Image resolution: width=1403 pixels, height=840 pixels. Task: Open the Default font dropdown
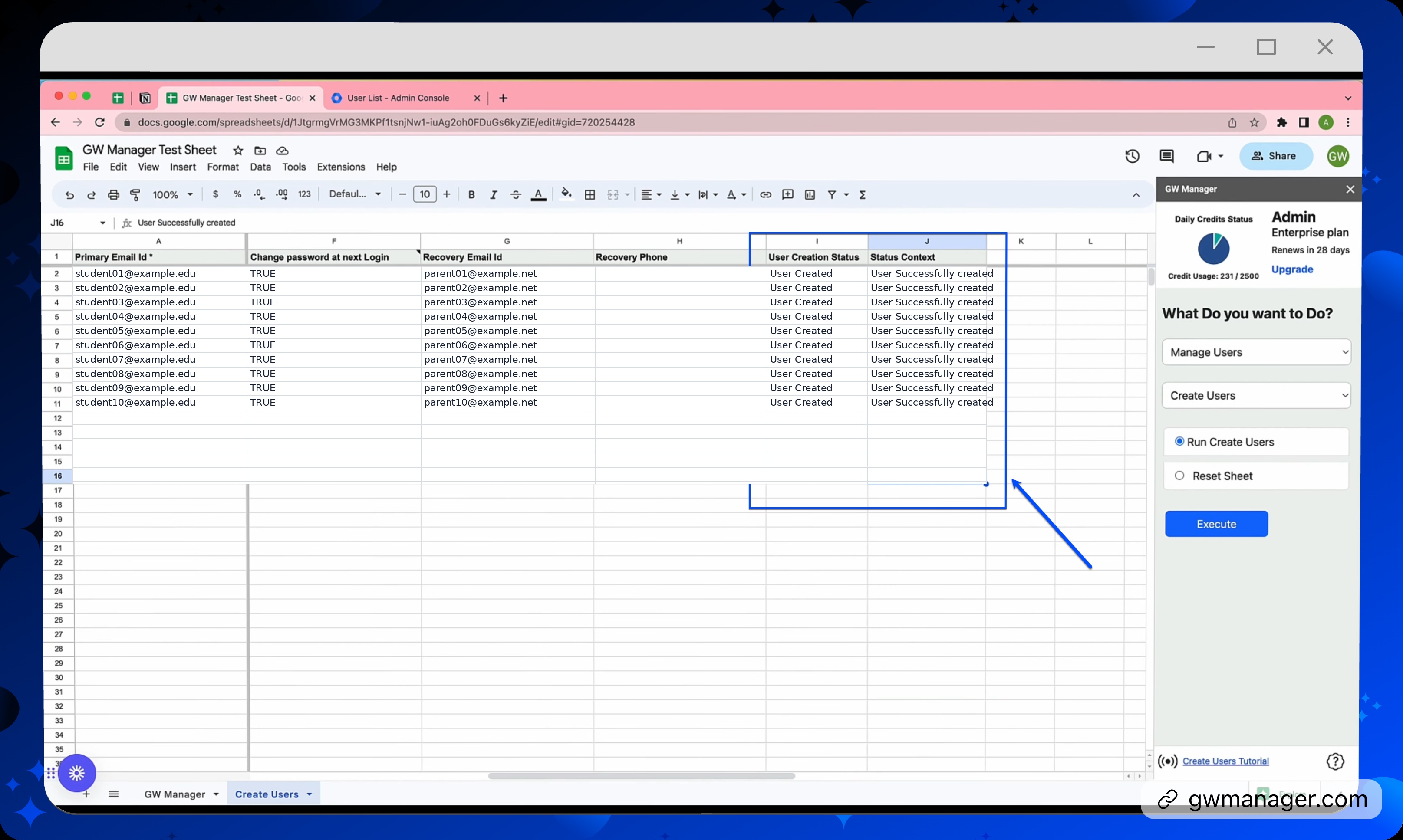tap(354, 194)
